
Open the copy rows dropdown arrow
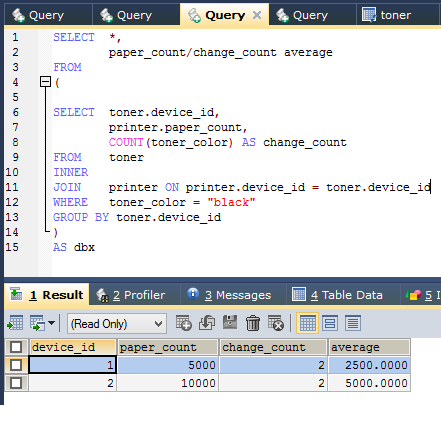coord(51,323)
